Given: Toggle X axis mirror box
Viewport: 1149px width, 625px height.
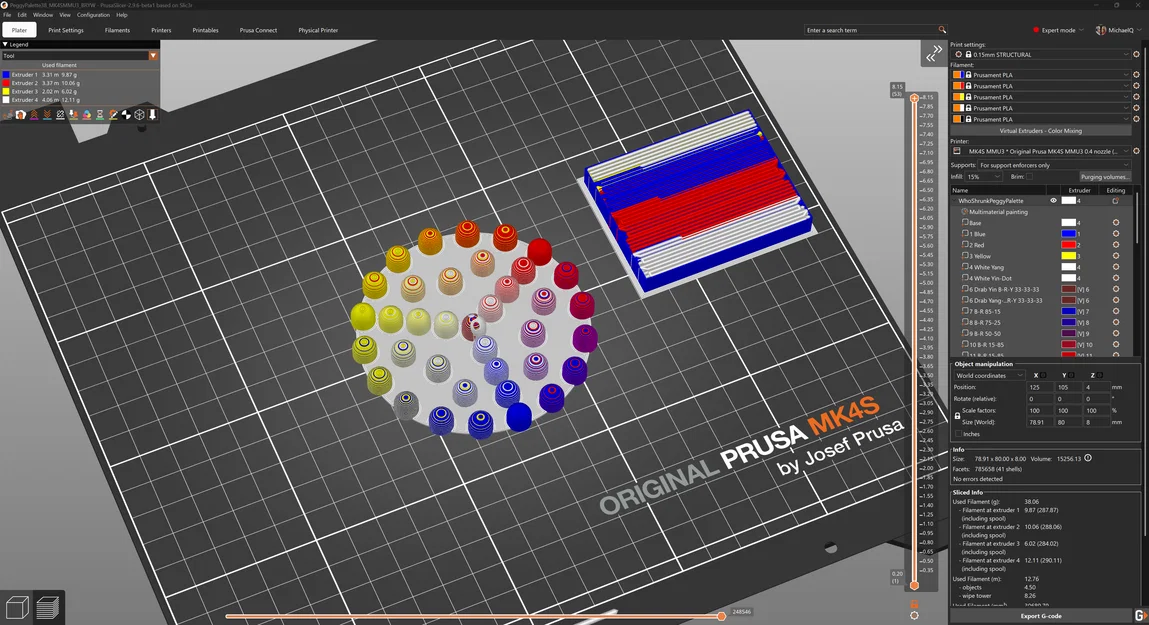Looking at the screenshot, I should (1043, 375).
